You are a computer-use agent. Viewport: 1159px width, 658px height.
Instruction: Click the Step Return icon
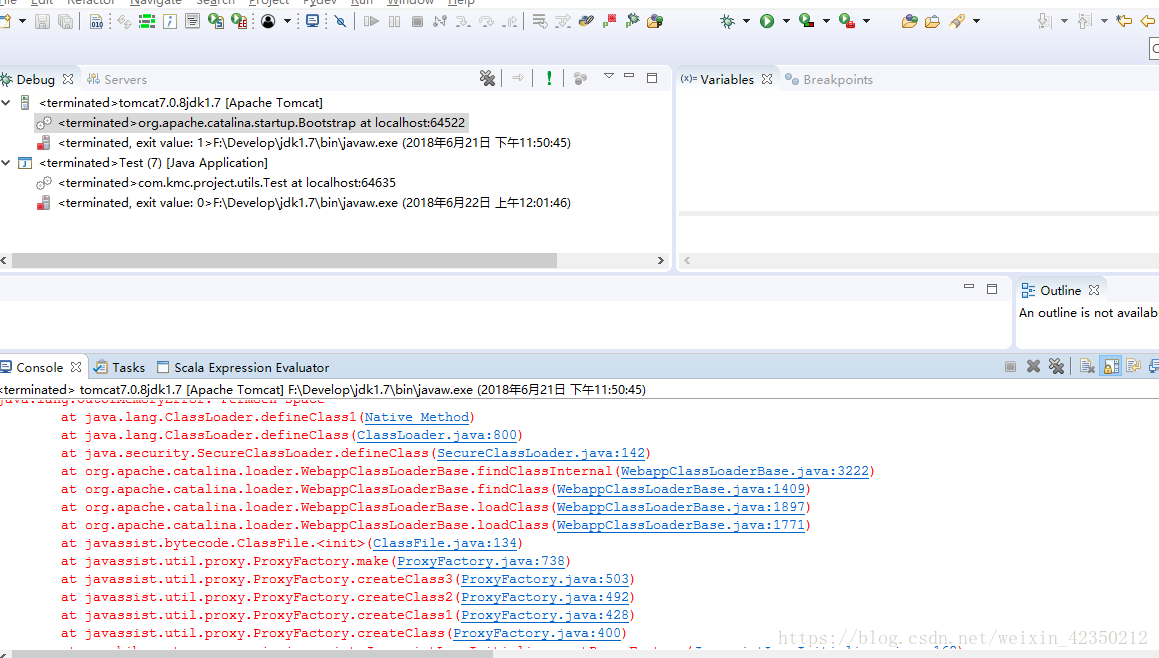(510, 21)
